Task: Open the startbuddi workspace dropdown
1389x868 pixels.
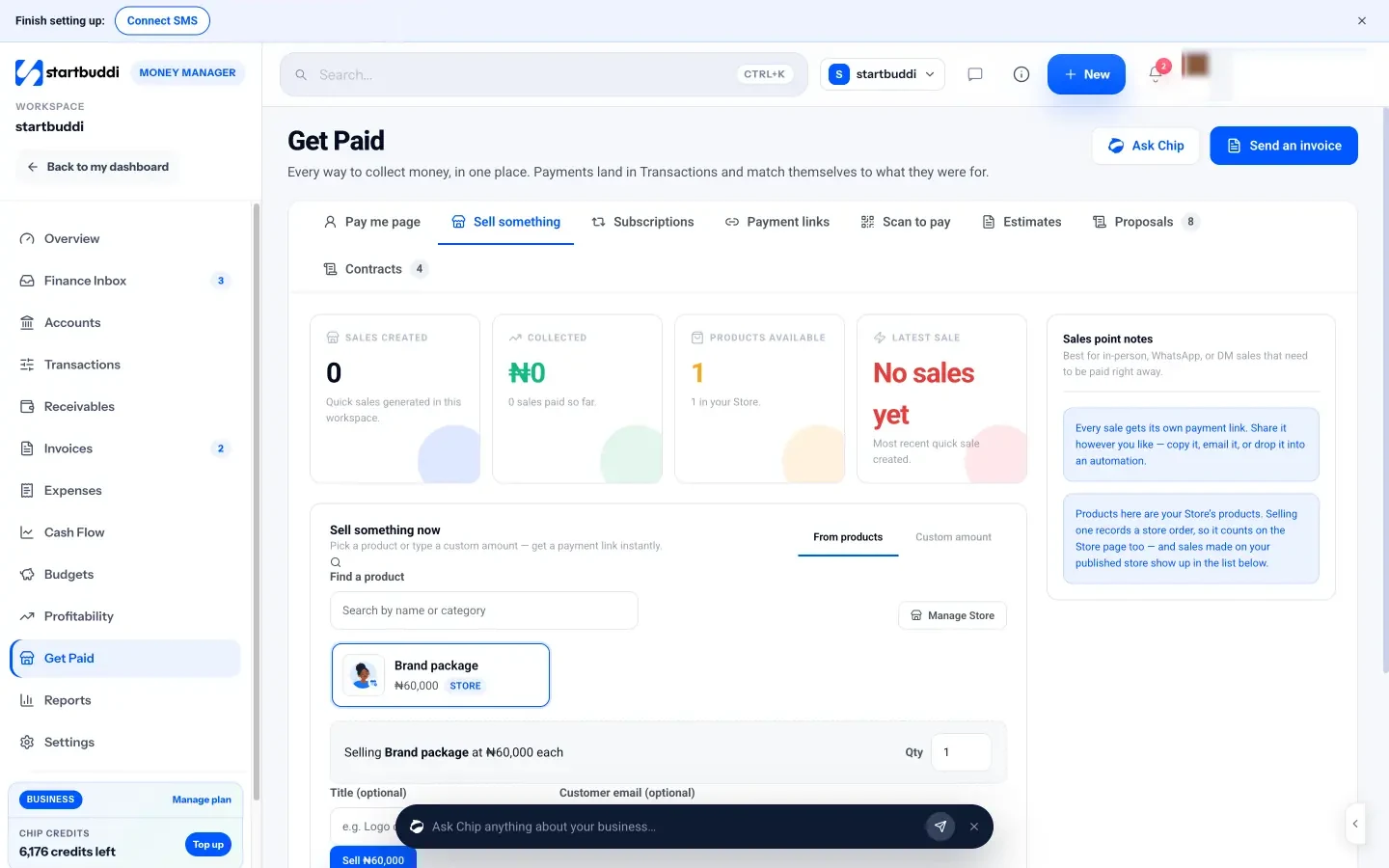Action: pyautogui.click(x=883, y=74)
